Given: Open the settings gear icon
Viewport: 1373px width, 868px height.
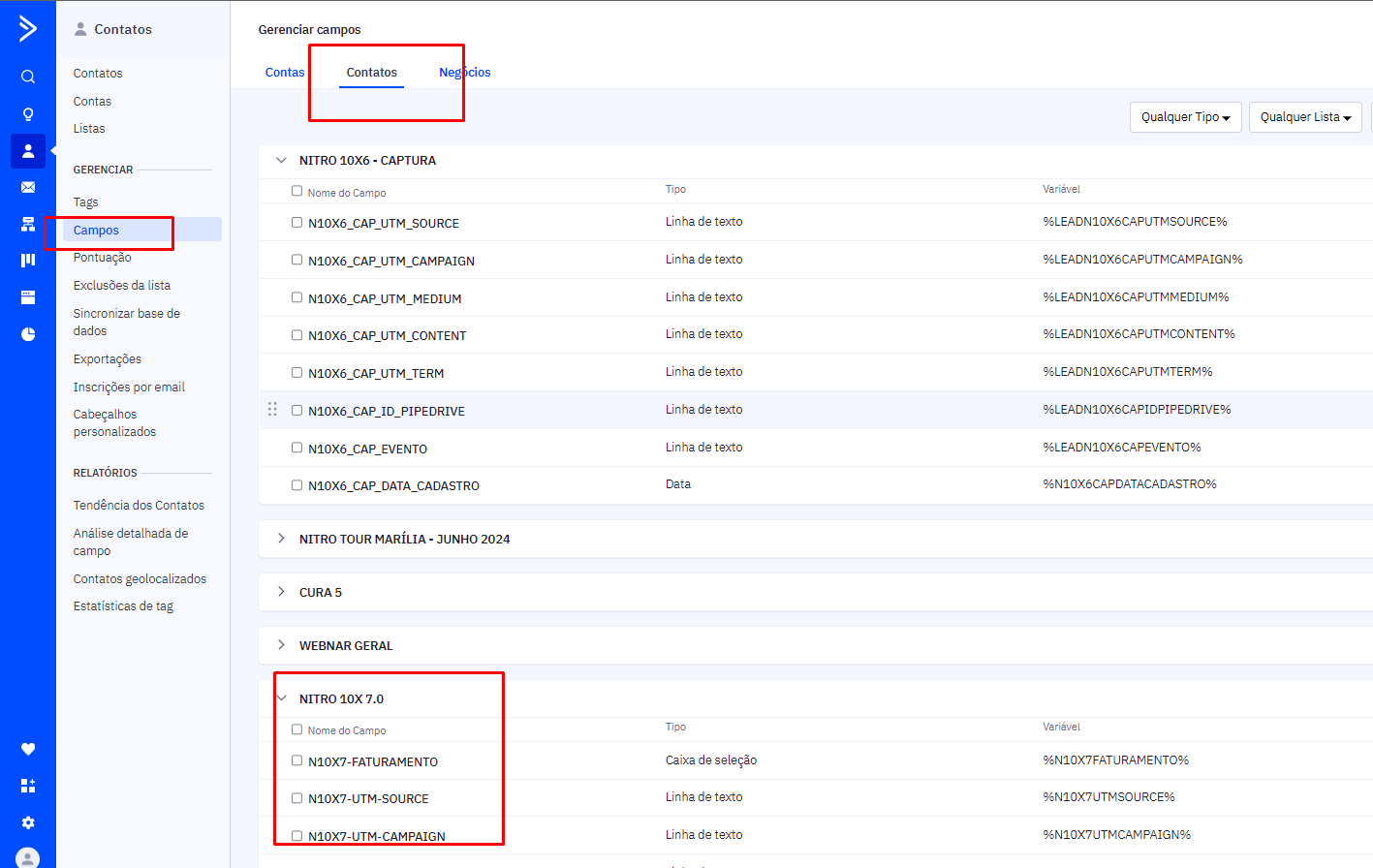Looking at the screenshot, I should coord(28,822).
